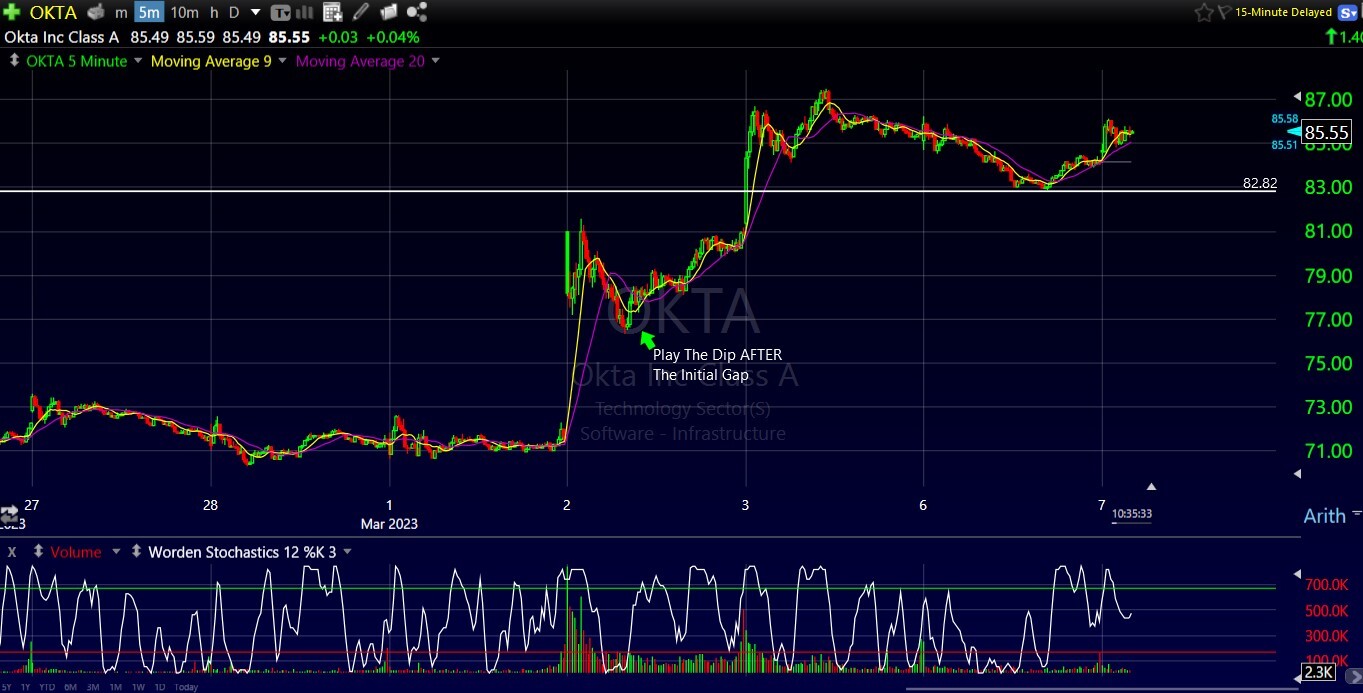Click the 85.55 current price tag
Screen dimensions: 1363x693
click(1327, 132)
